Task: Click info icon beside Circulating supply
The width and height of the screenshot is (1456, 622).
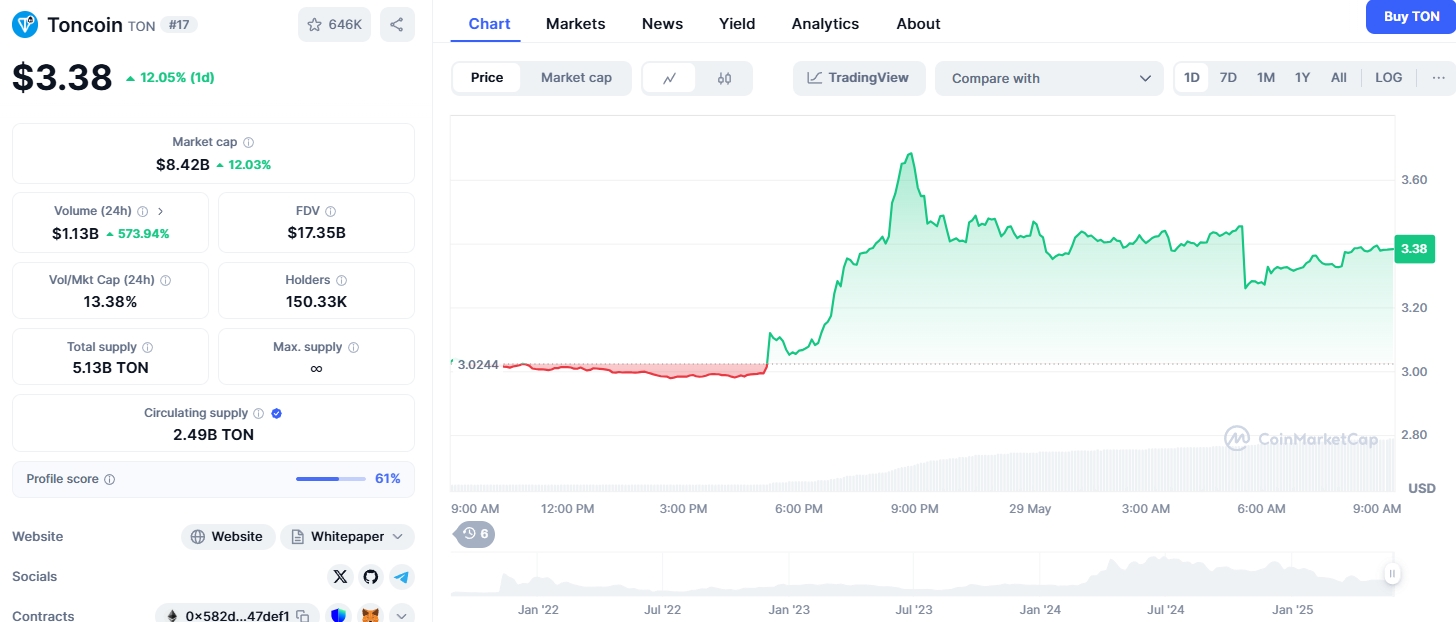Action: [258, 414]
